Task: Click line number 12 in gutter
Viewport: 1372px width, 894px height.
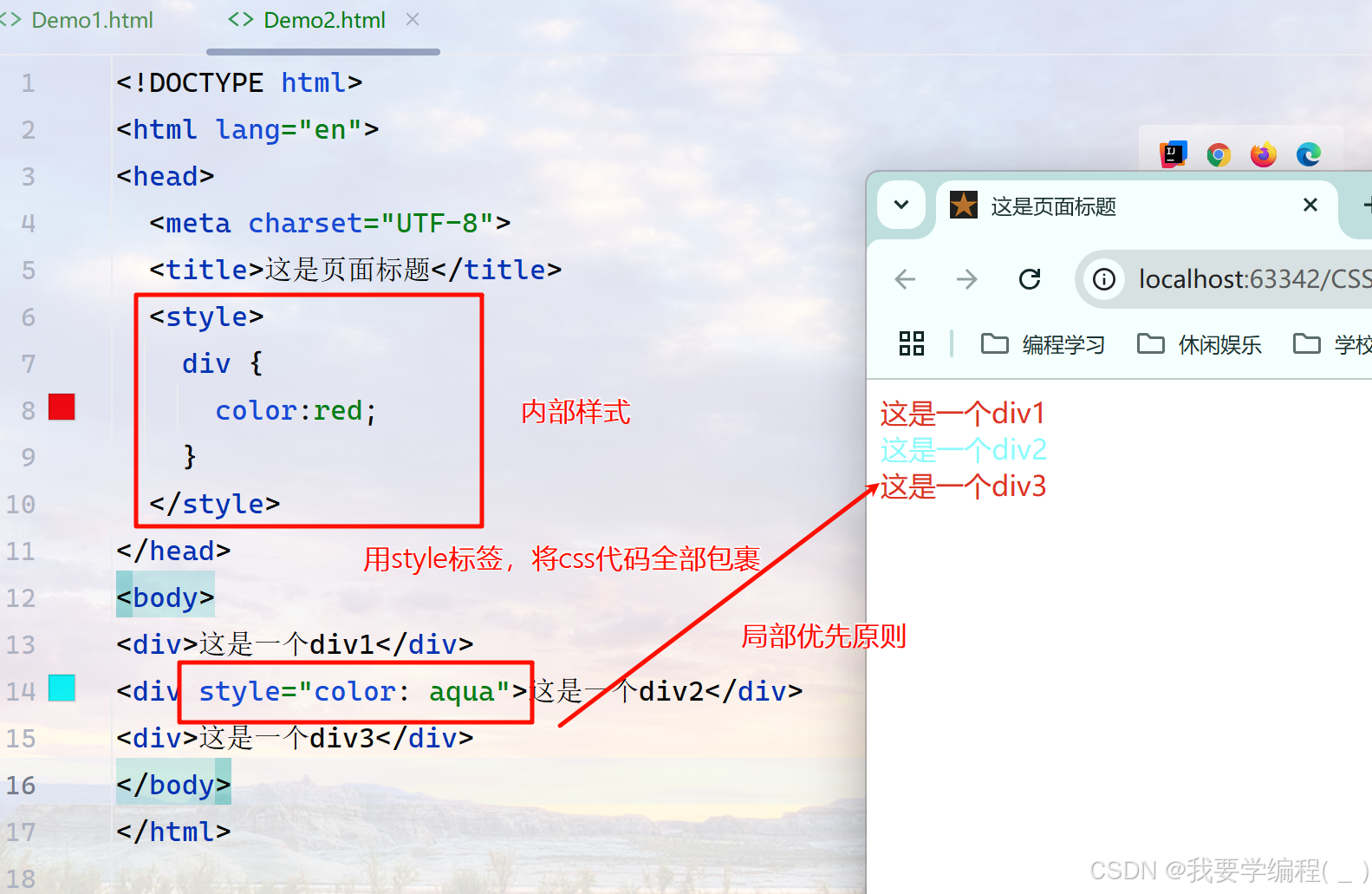Action: coord(21,598)
